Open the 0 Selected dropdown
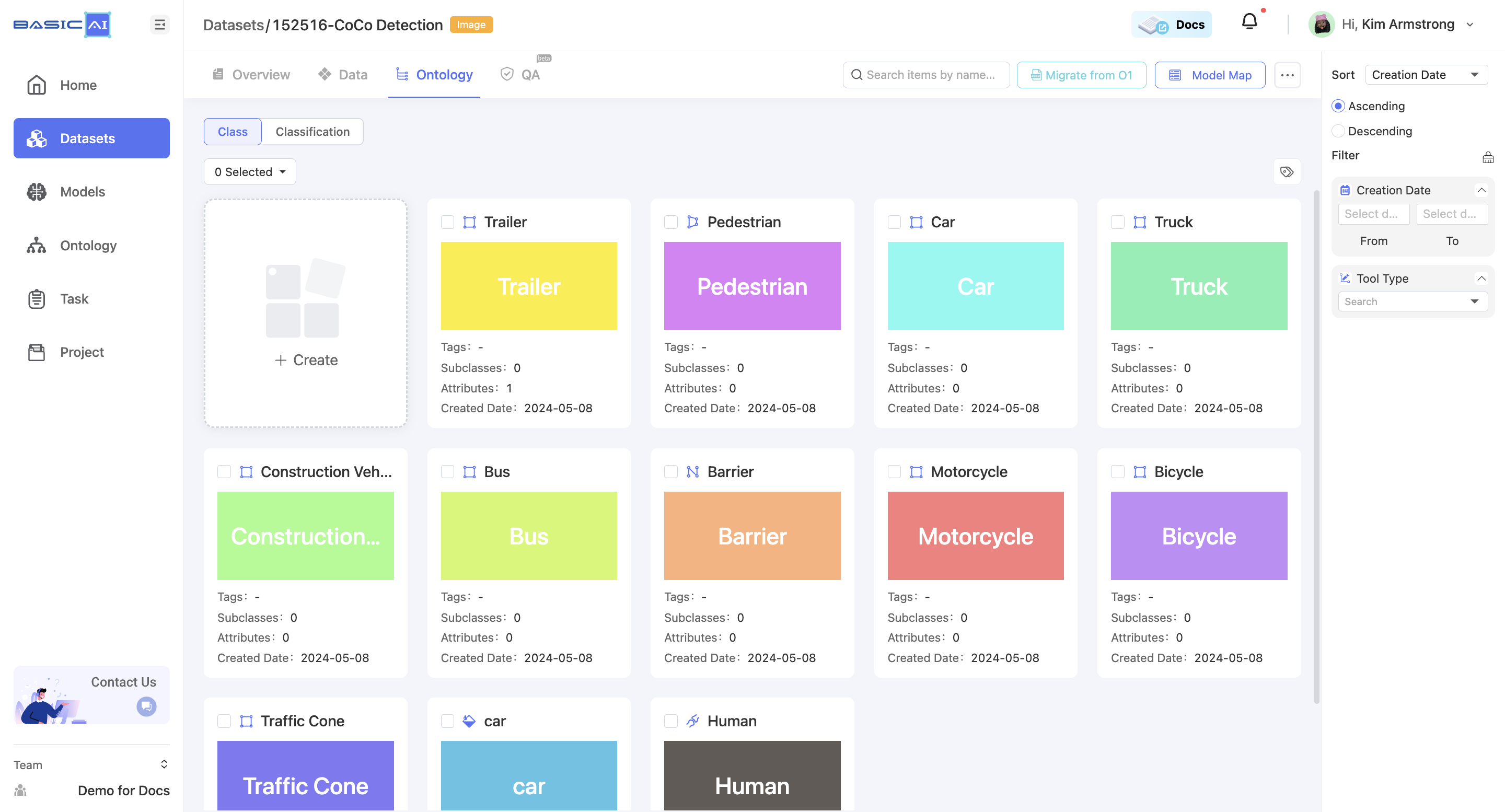The image size is (1505, 812). point(249,172)
